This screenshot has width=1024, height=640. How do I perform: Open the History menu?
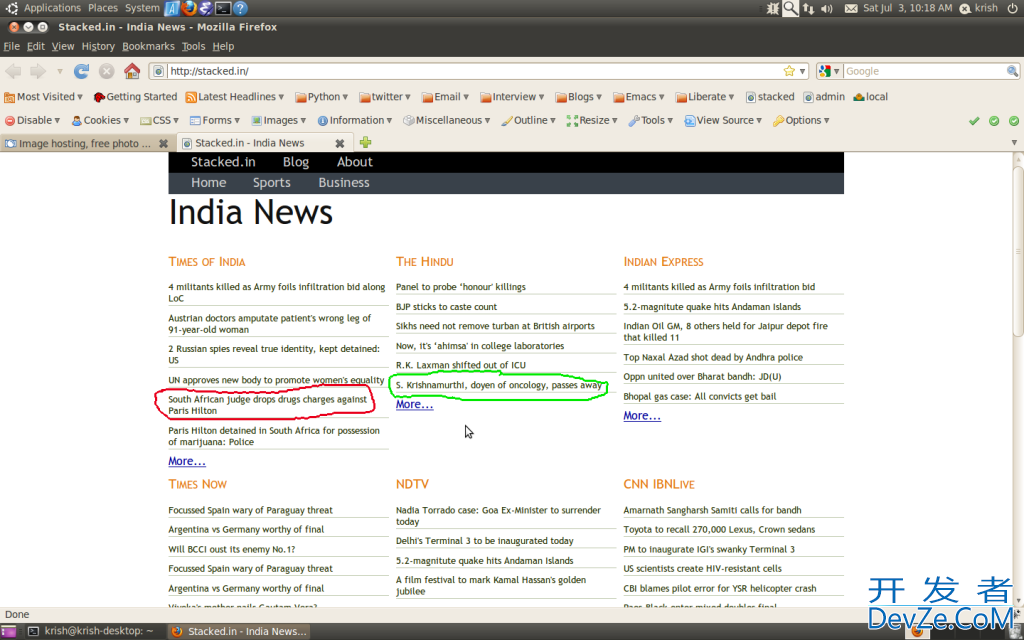click(98, 46)
